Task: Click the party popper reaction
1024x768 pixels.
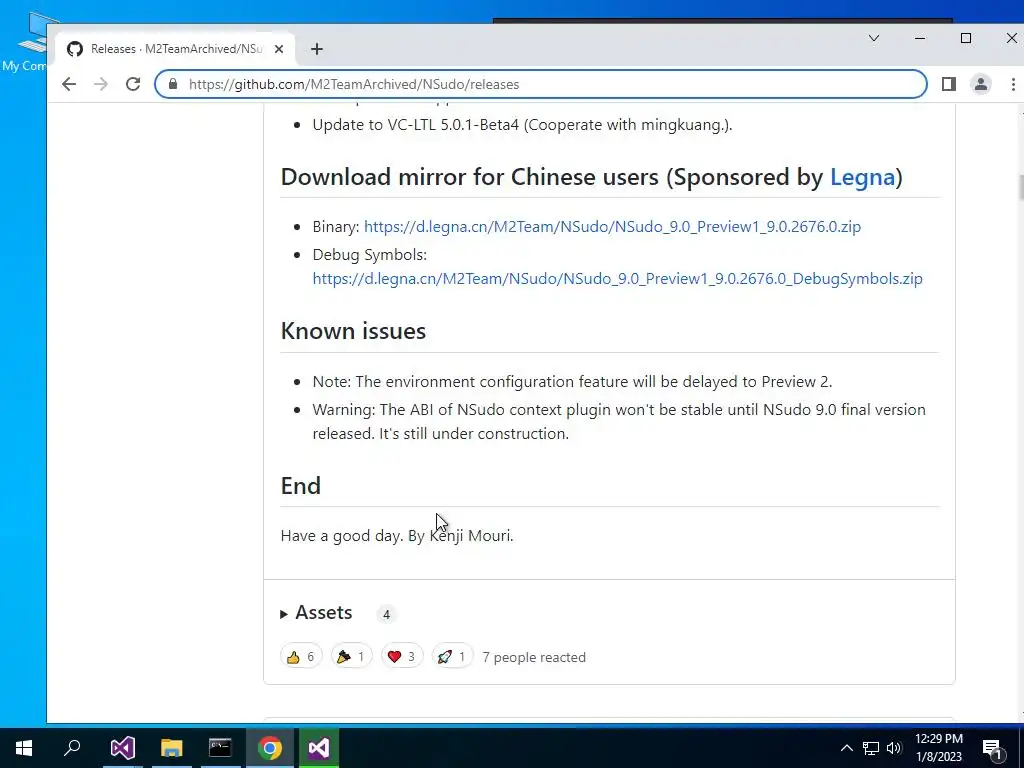Action: point(351,656)
